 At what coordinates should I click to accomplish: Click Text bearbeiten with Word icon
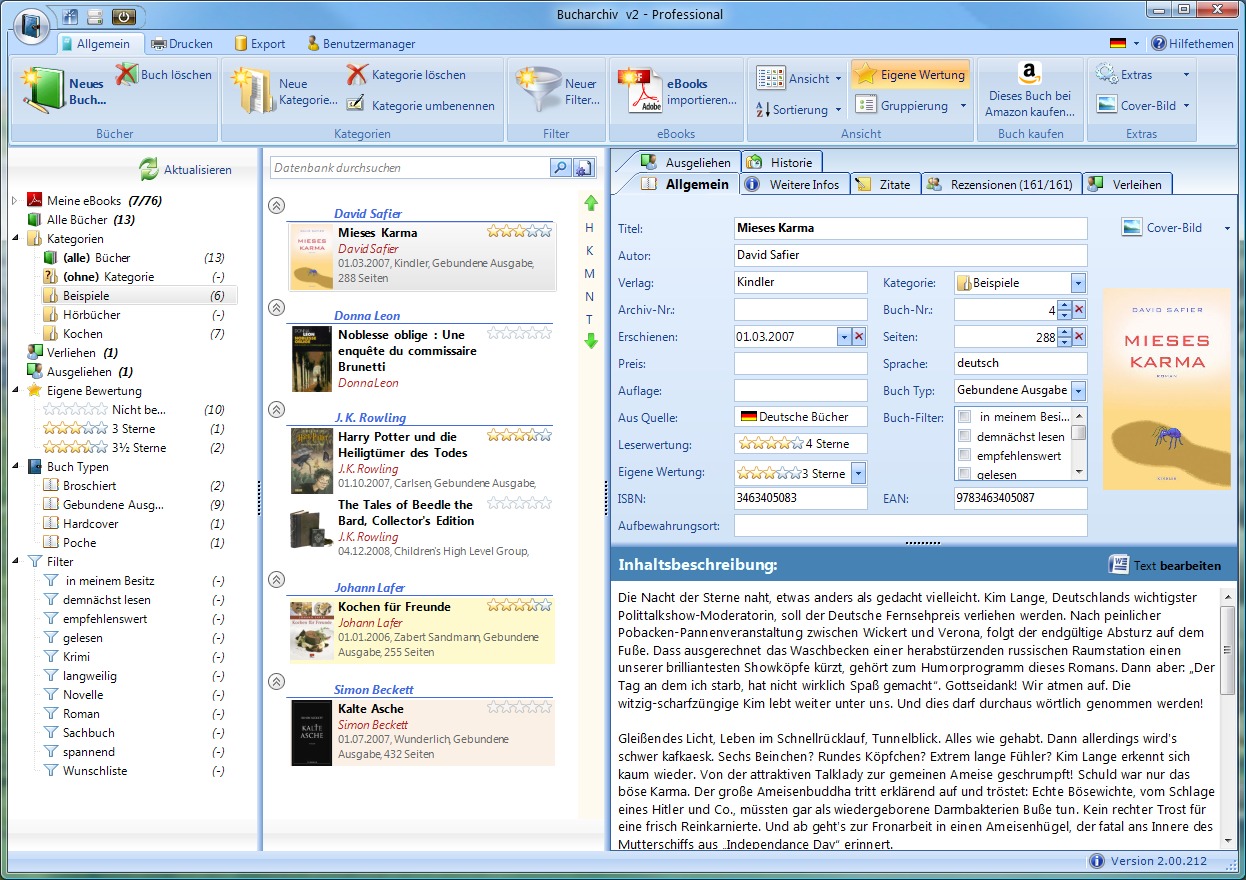pos(1165,565)
